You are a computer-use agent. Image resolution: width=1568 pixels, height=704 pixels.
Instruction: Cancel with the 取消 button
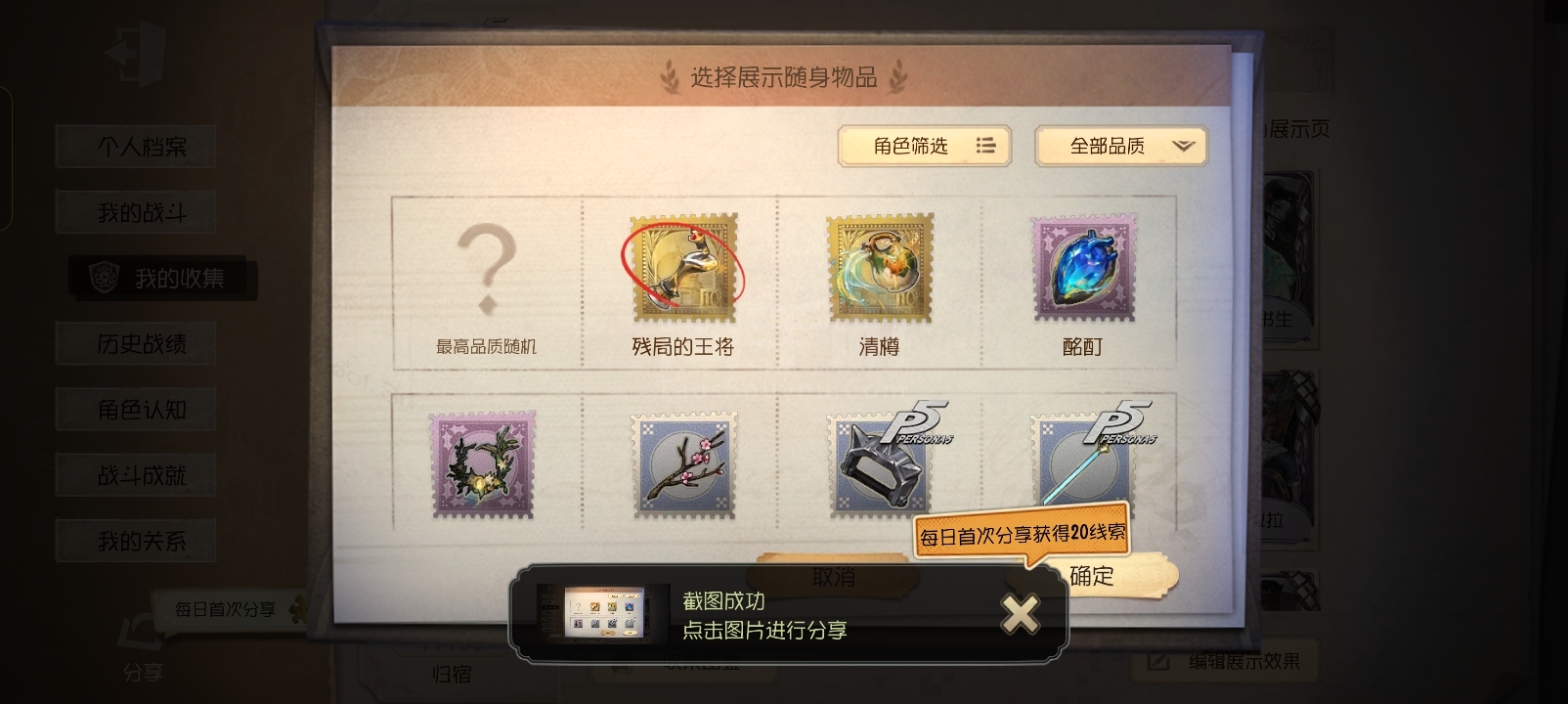833,577
